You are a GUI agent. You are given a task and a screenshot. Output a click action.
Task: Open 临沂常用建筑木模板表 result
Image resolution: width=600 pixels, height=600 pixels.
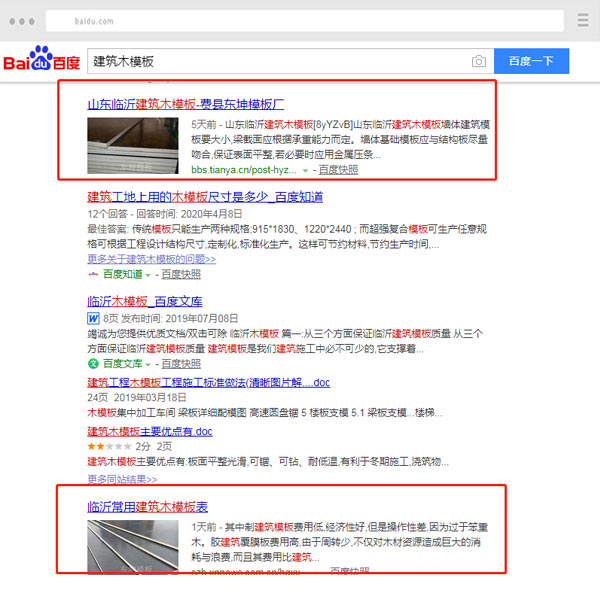[x=147, y=507]
